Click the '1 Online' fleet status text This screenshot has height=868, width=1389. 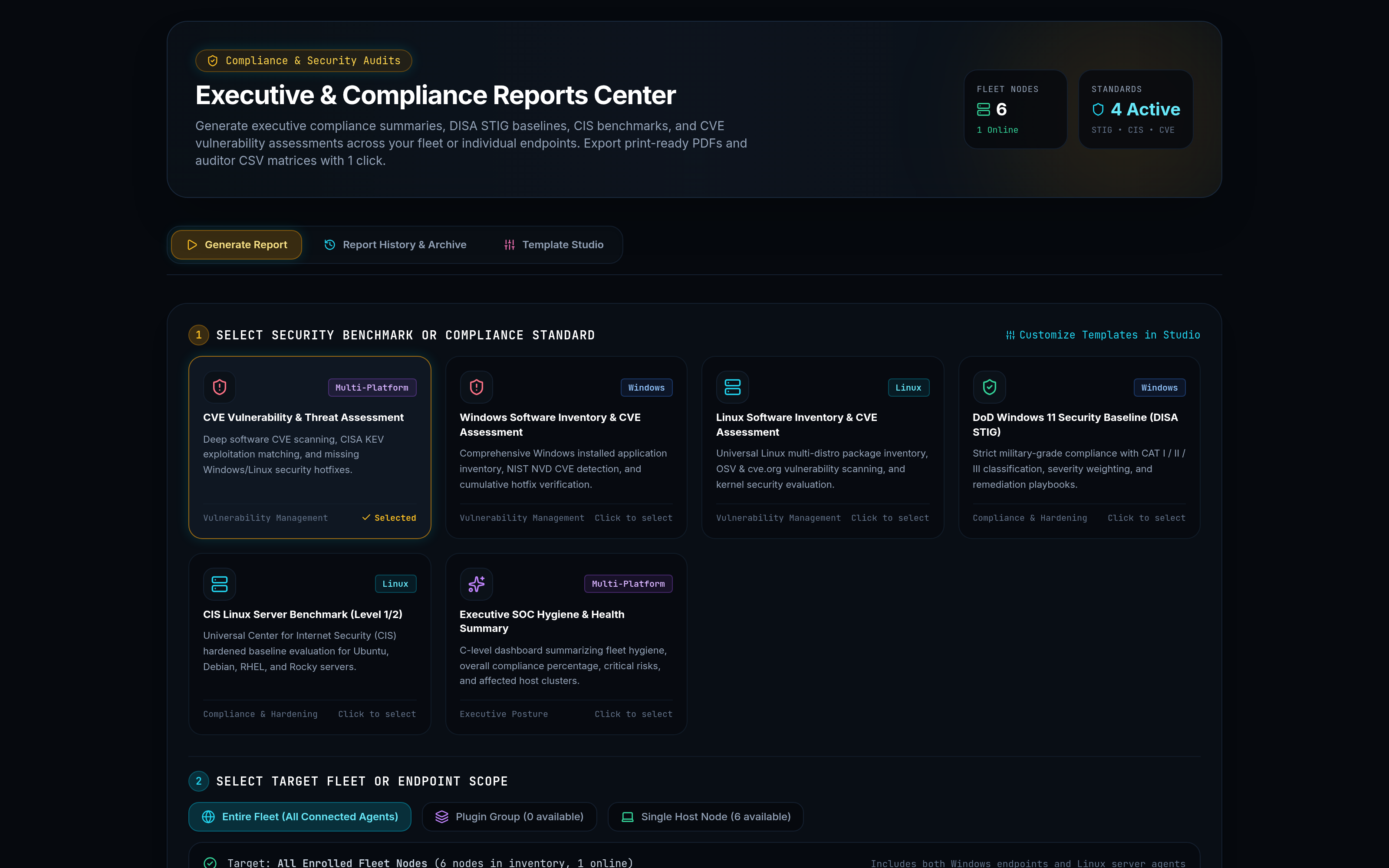(997, 130)
